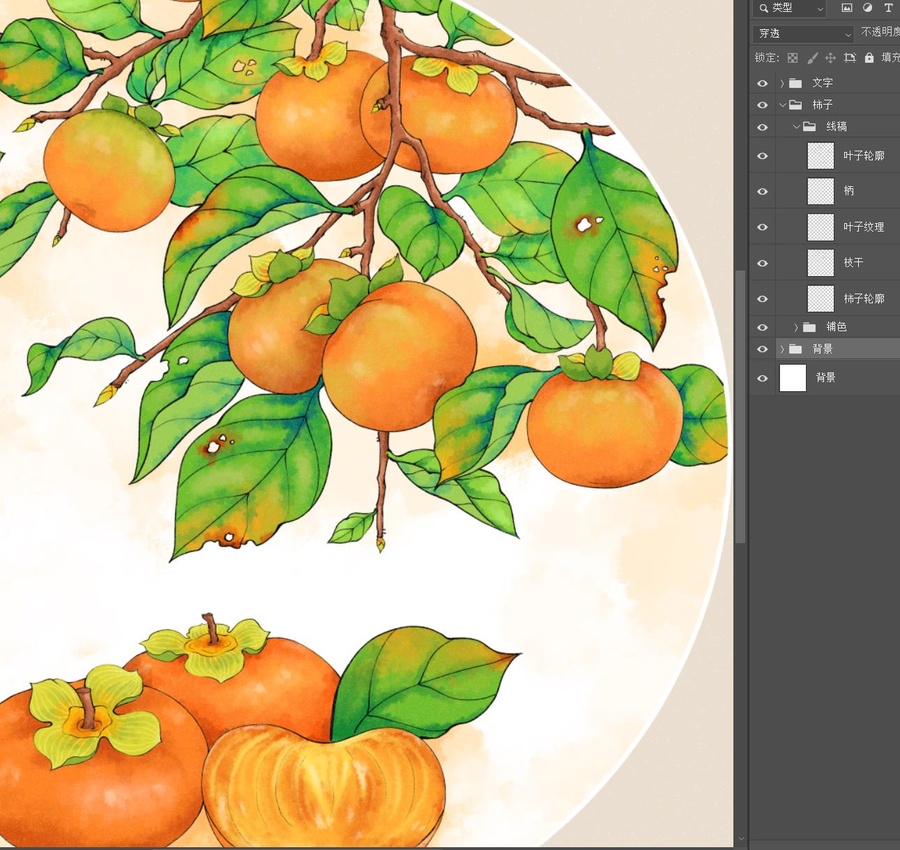Click folder icon of 铺色 group
The height and width of the screenshot is (850, 900).
[x=809, y=327]
